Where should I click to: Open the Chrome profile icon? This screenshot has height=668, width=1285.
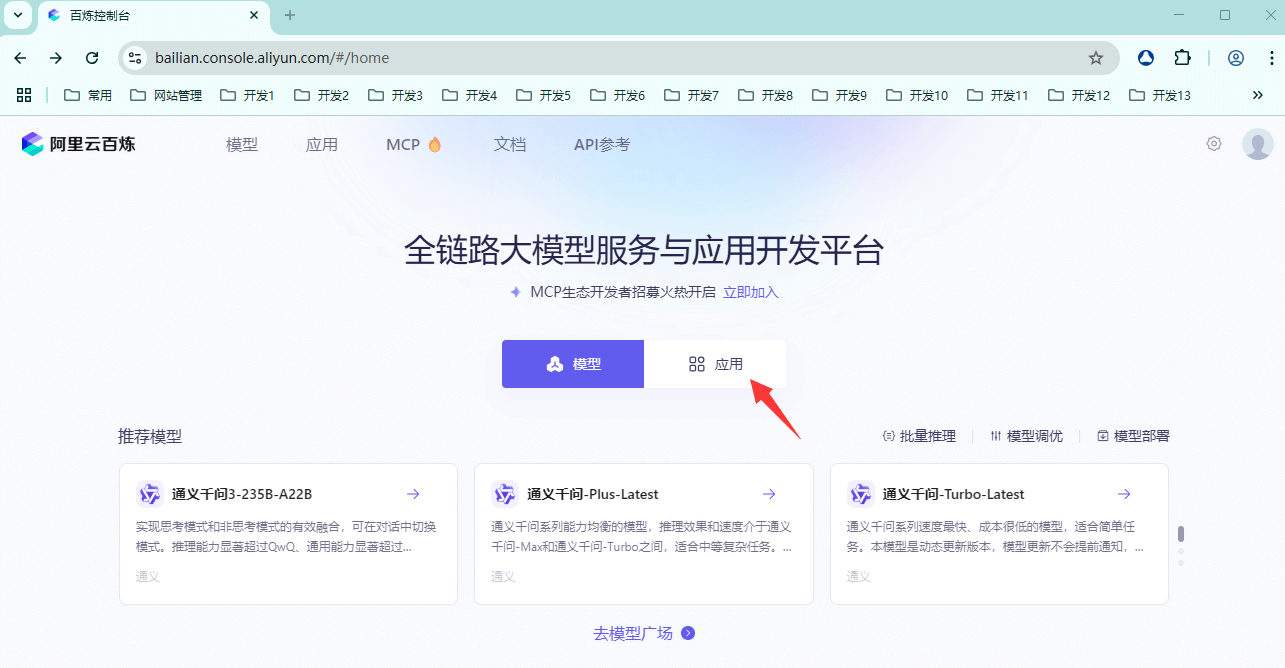(1236, 58)
